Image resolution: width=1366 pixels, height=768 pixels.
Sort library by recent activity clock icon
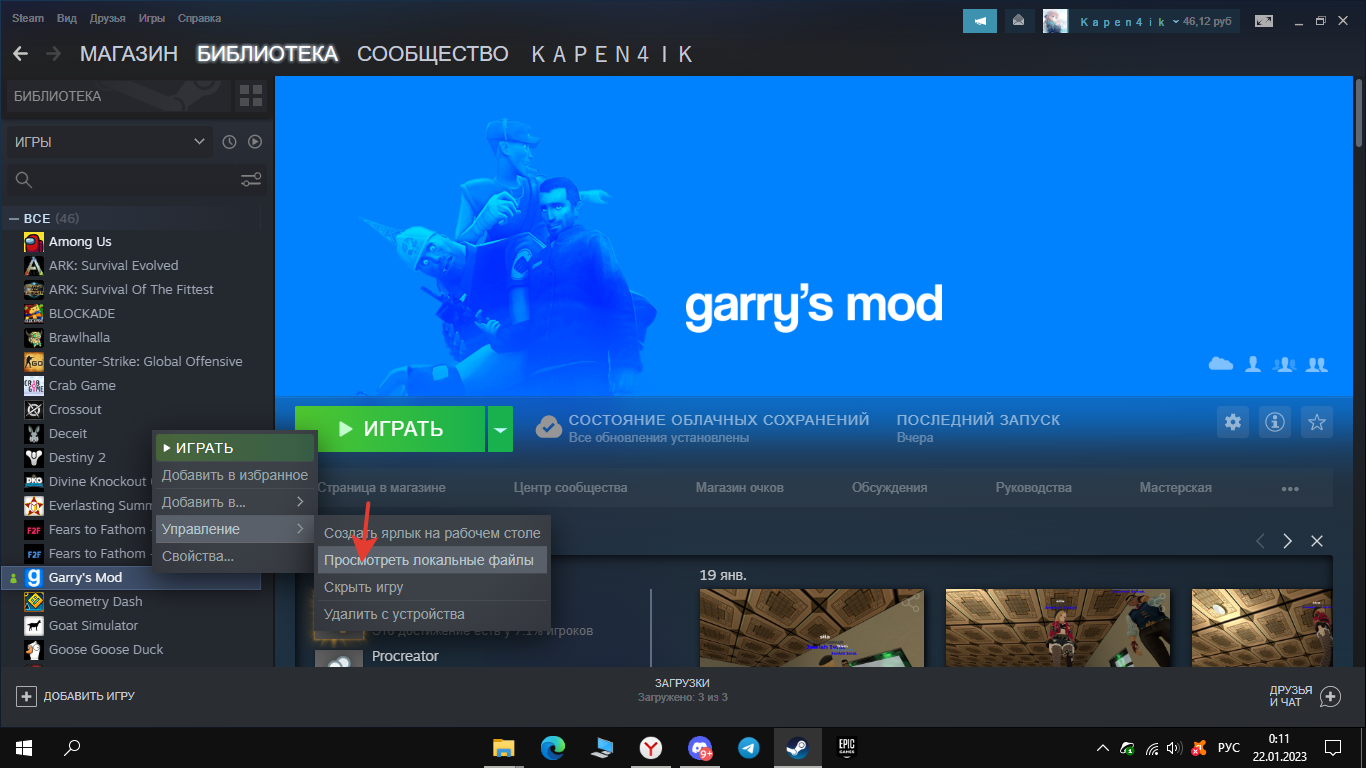pos(229,142)
